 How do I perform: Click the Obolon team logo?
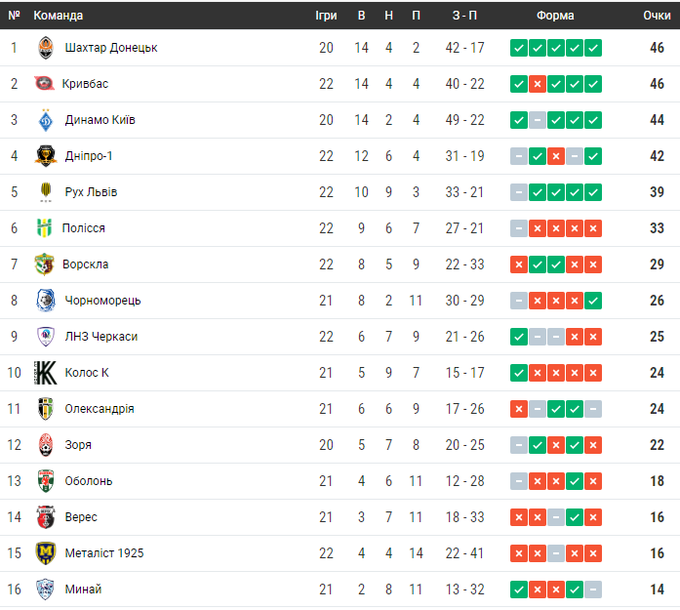tap(44, 481)
